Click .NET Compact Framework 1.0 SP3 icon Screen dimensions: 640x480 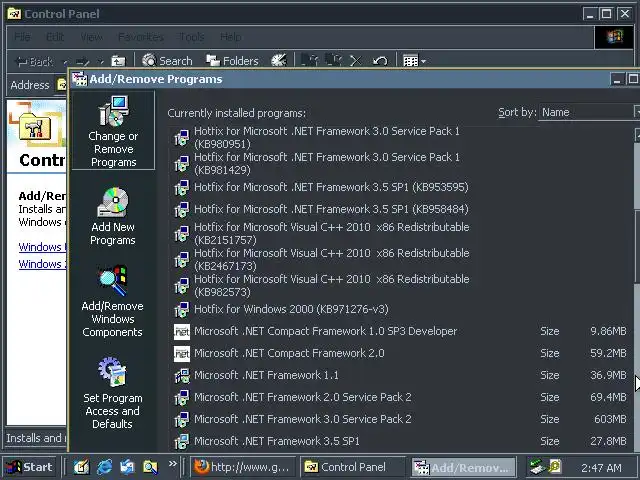(x=182, y=331)
